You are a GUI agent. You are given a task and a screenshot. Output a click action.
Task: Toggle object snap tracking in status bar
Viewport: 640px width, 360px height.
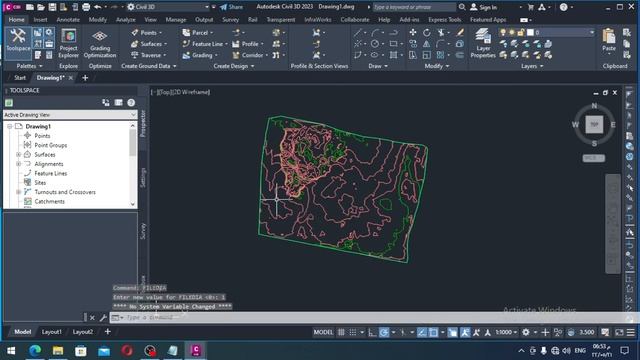(422, 332)
